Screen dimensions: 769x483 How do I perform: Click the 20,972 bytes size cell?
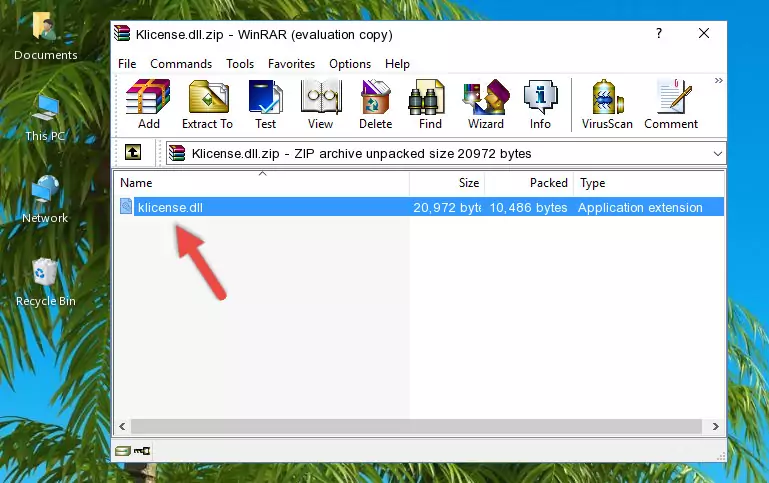447,207
